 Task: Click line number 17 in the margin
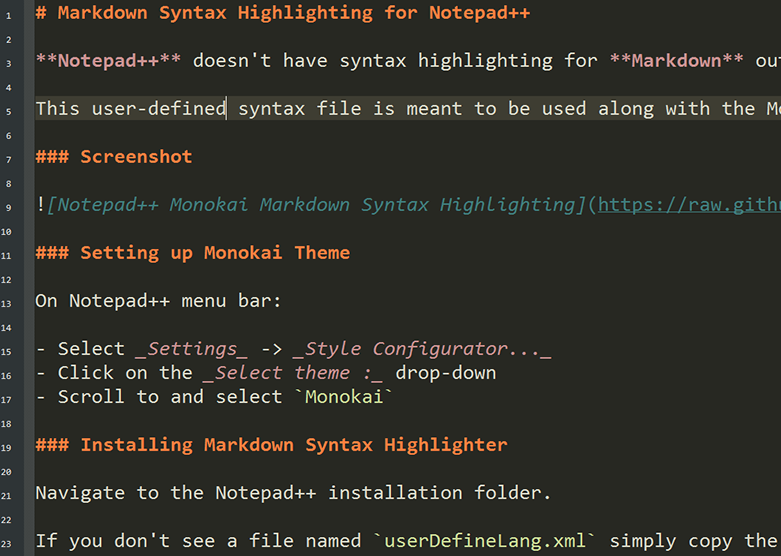(6, 400)
